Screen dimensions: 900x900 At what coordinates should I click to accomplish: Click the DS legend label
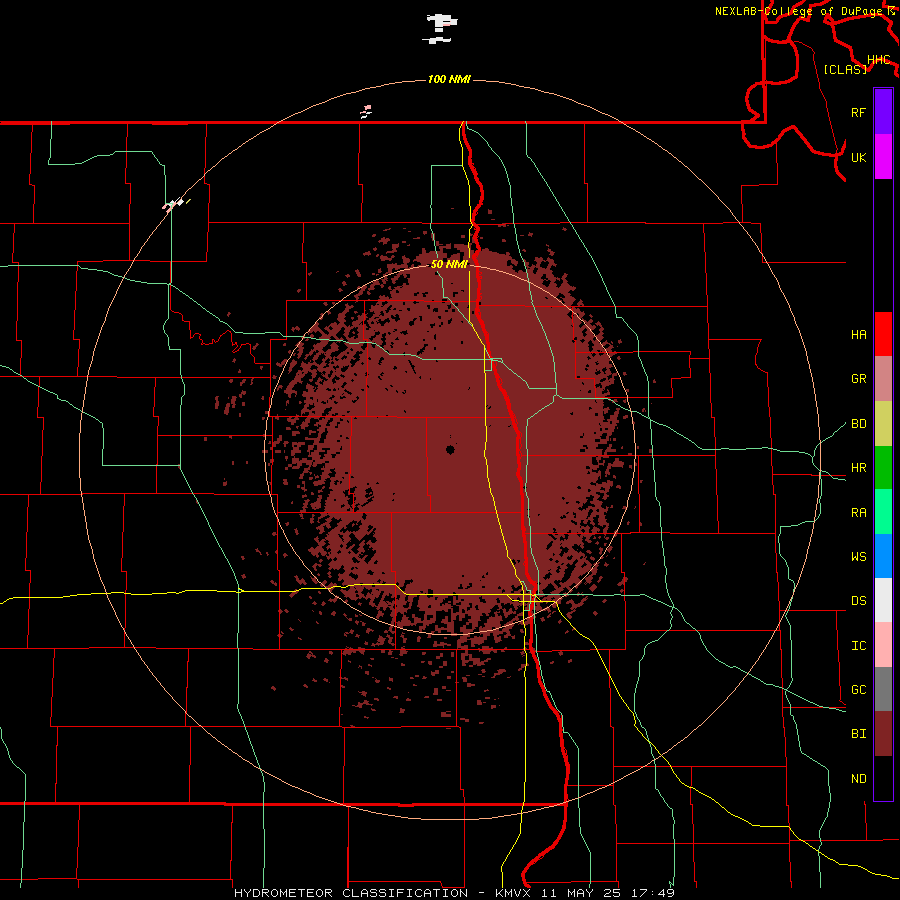(x=858, y=601)
